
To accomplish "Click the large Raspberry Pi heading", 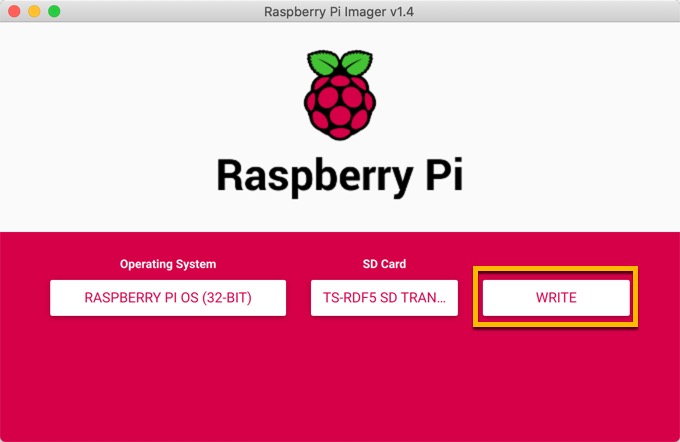I will click(x=340, y=176).
